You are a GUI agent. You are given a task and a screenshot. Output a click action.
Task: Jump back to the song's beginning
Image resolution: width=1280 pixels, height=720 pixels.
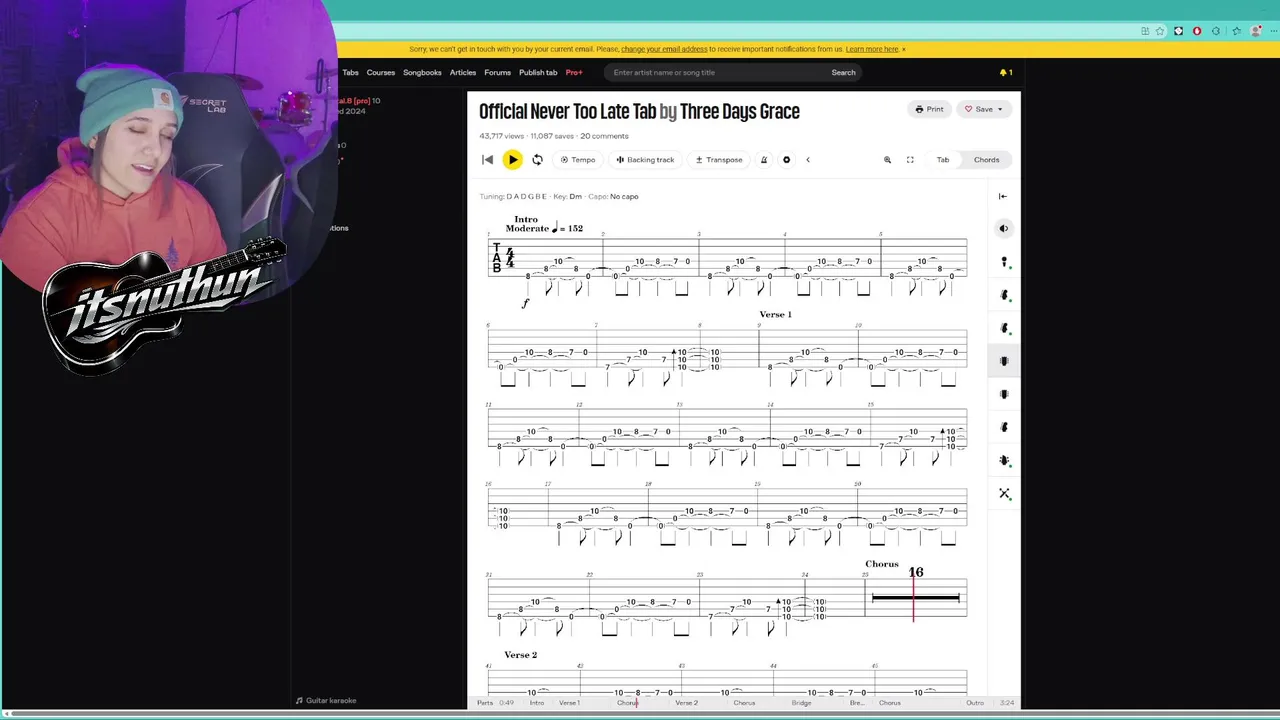[487, 160]
